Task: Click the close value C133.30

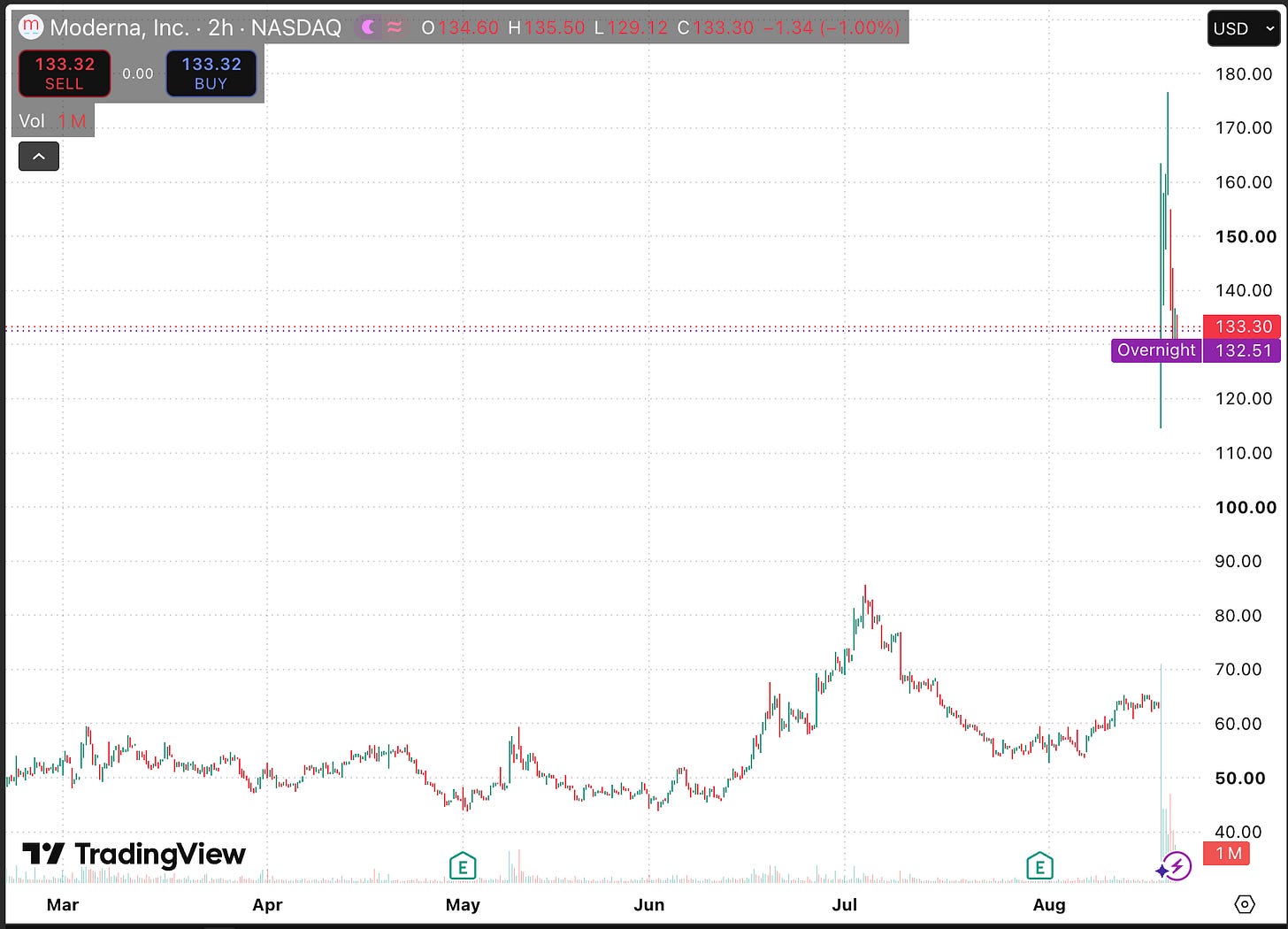Action: point(715,27)
